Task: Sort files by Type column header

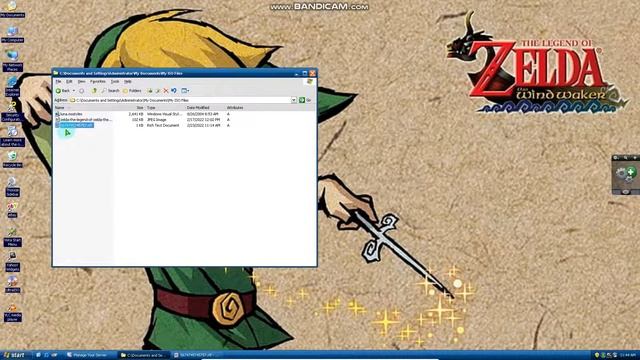Action: 165,108
